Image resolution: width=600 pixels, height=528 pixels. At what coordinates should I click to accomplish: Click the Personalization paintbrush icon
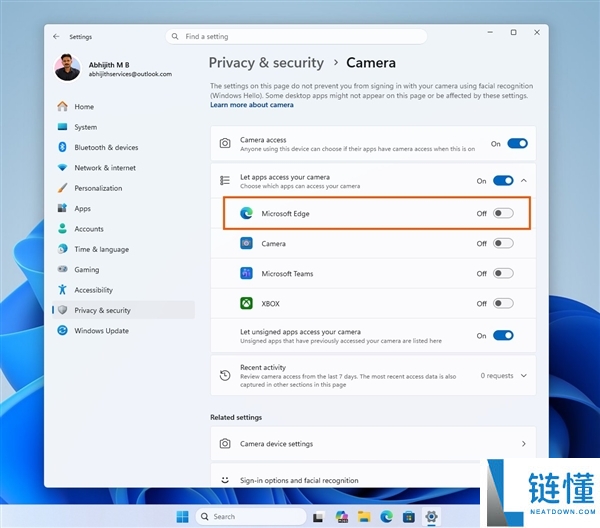click(62, 188)
